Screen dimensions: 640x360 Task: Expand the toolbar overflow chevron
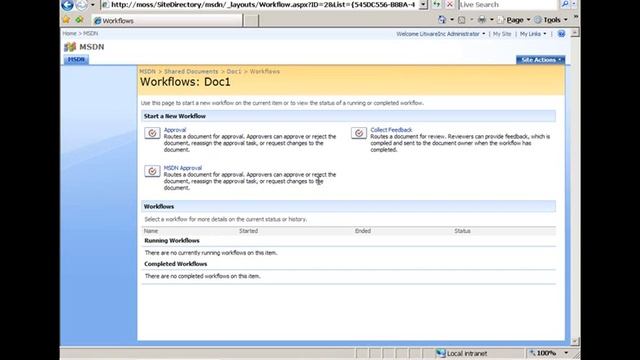pyautogui.click(x=576, y=17)
